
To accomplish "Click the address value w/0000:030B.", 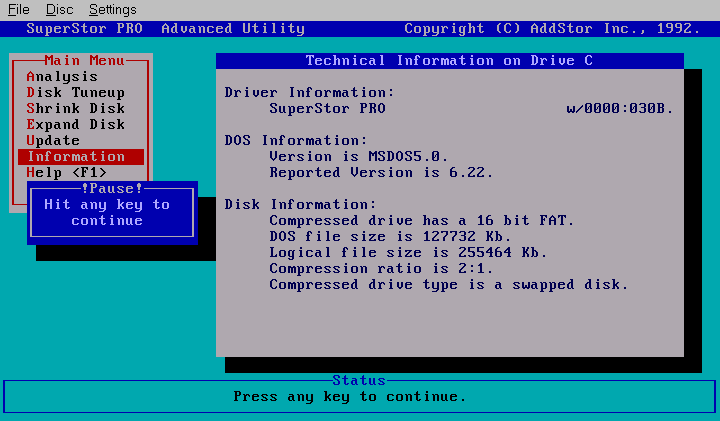I will pos(620,109).
